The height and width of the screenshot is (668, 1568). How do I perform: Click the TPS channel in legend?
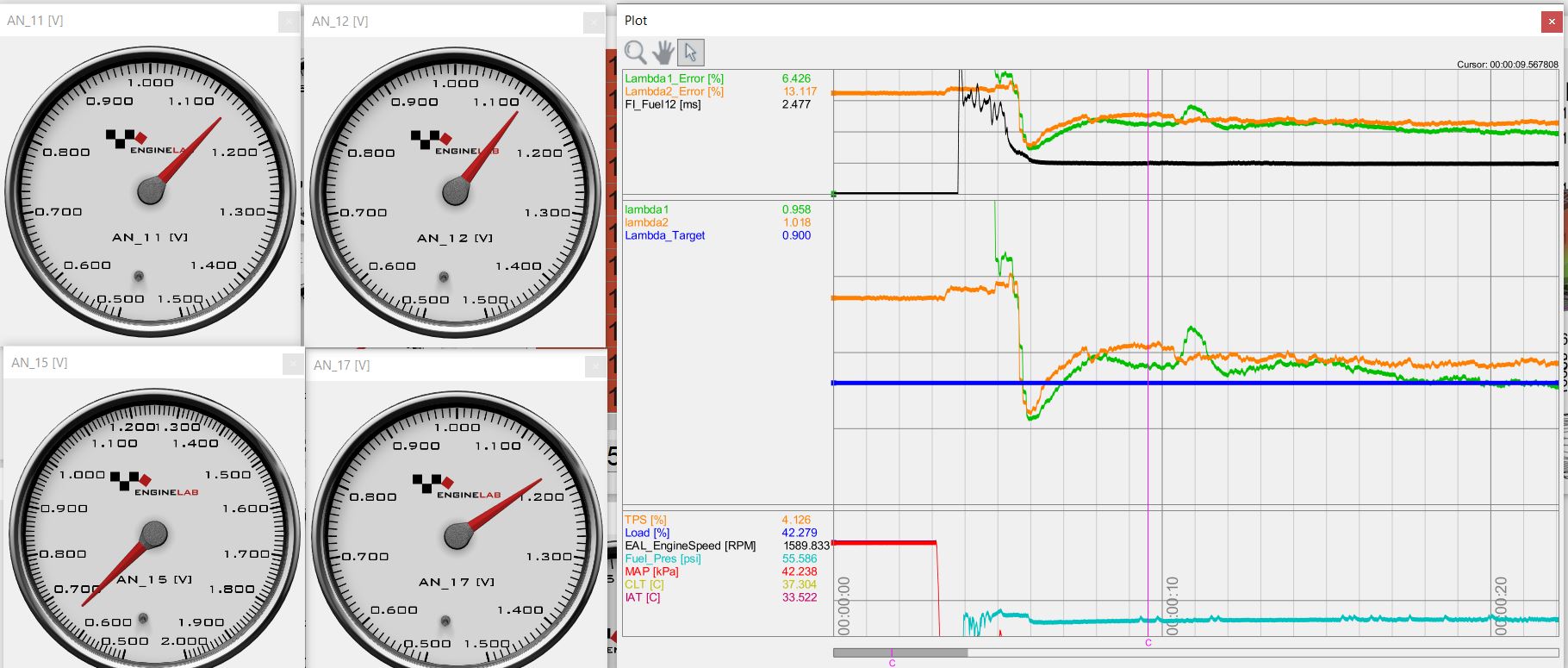(645, 520)
